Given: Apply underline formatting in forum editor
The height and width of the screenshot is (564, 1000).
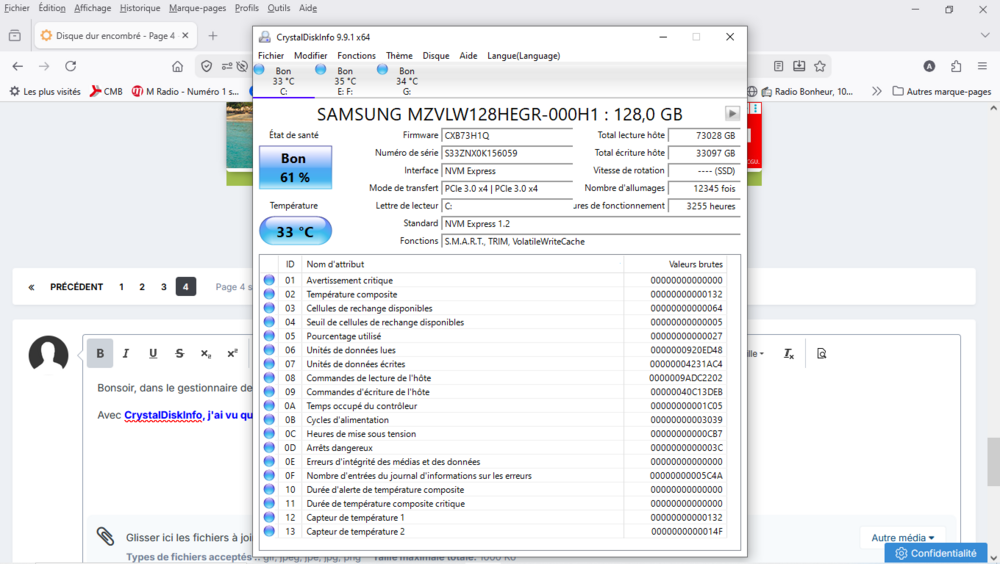Looking at the screenshot, I should [x=153, y=353].
